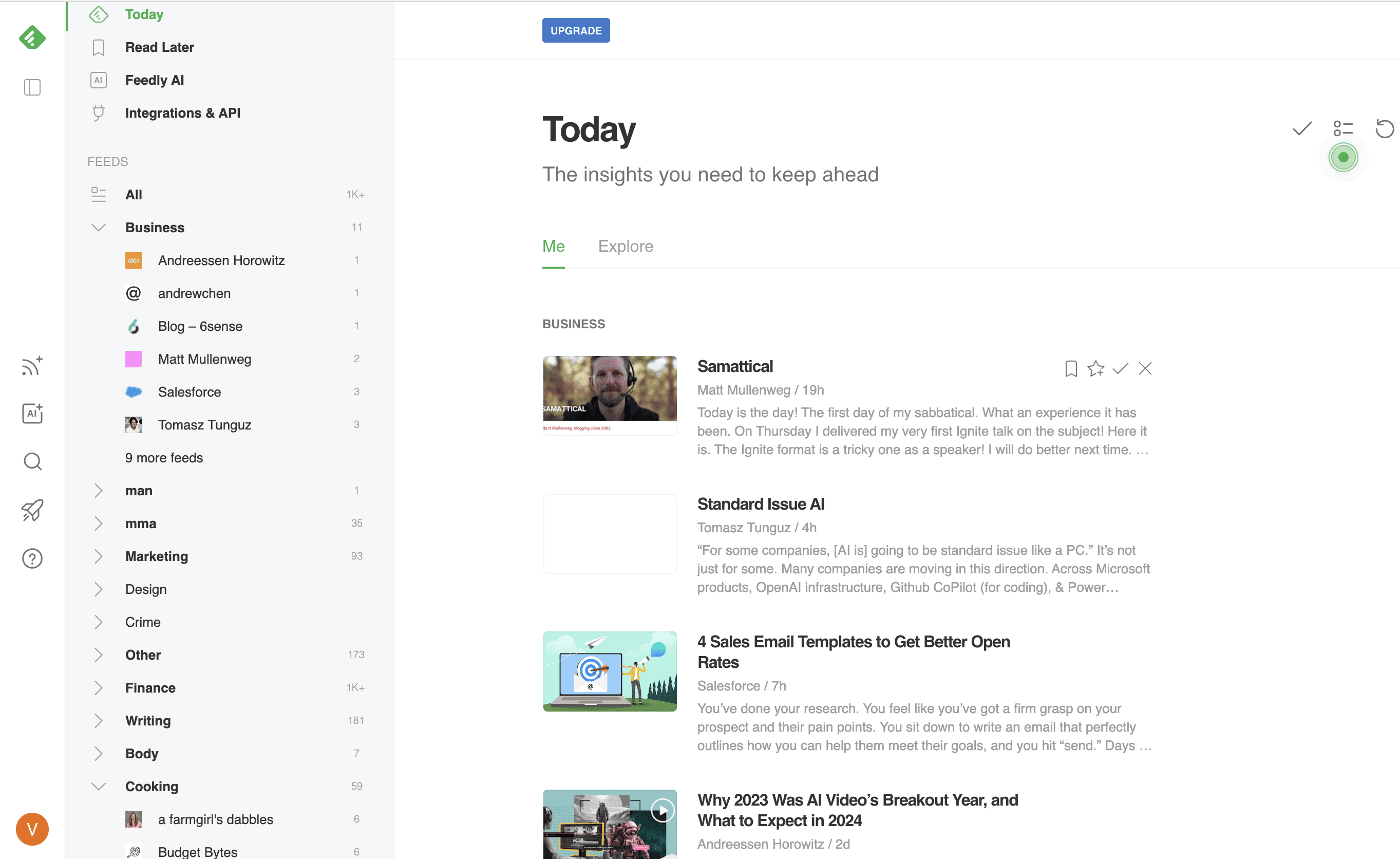Open the help question mark icon
This screenshot has height=859, width=1400.
(32, 558)
